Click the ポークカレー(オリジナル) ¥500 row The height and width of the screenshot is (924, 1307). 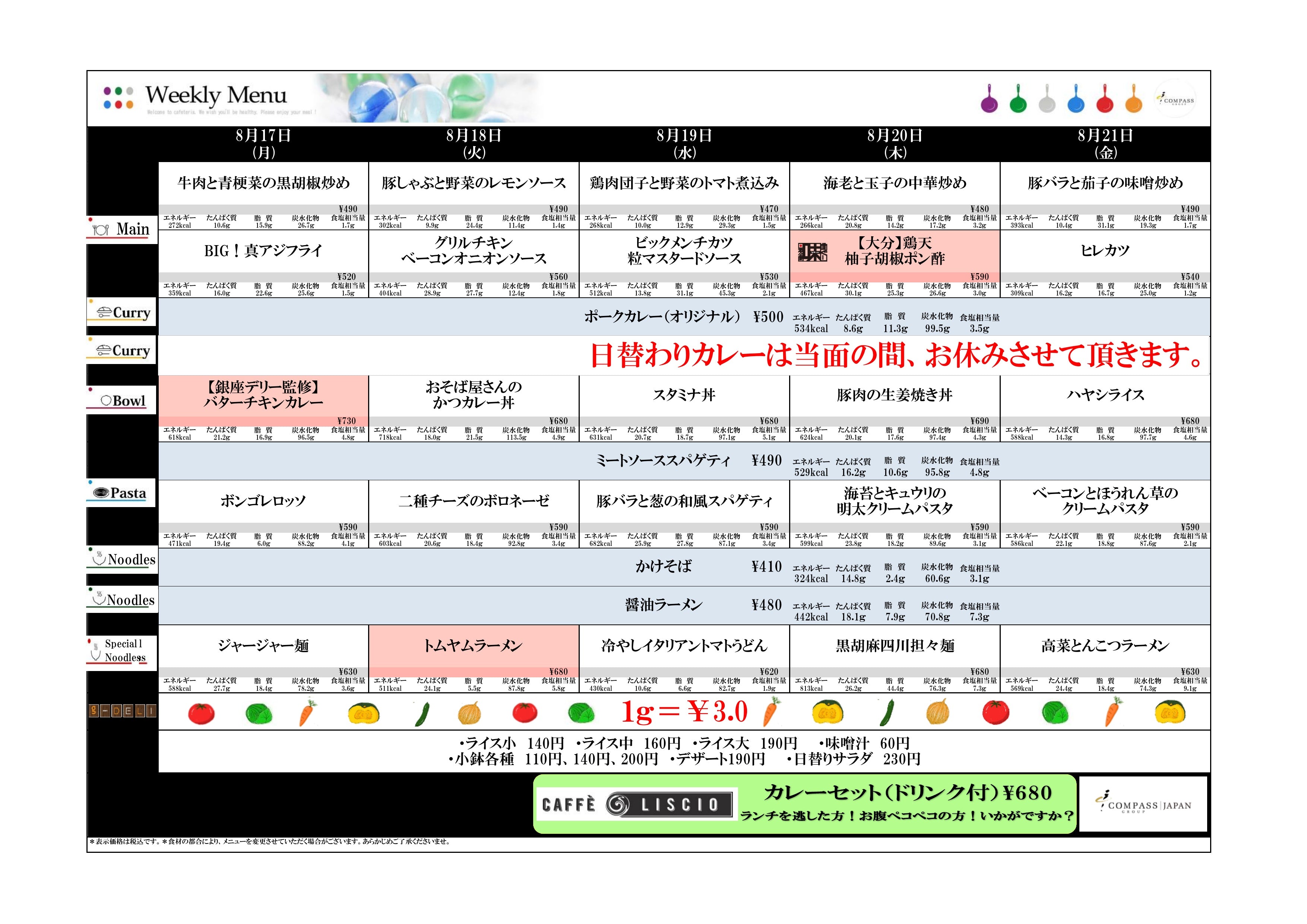(684, 317)
